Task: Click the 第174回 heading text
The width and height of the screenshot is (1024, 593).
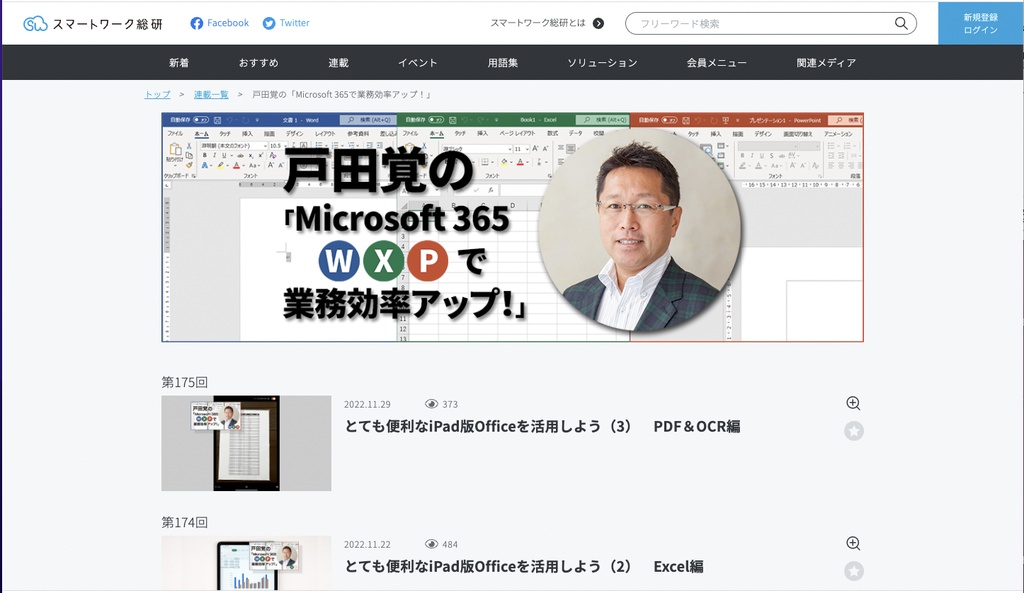Action: coord(185,522)
